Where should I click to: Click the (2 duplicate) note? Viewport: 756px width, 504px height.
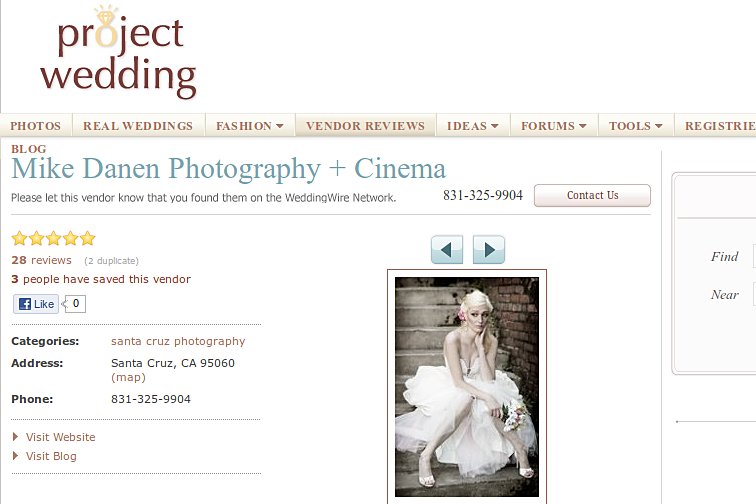point(111,261)
